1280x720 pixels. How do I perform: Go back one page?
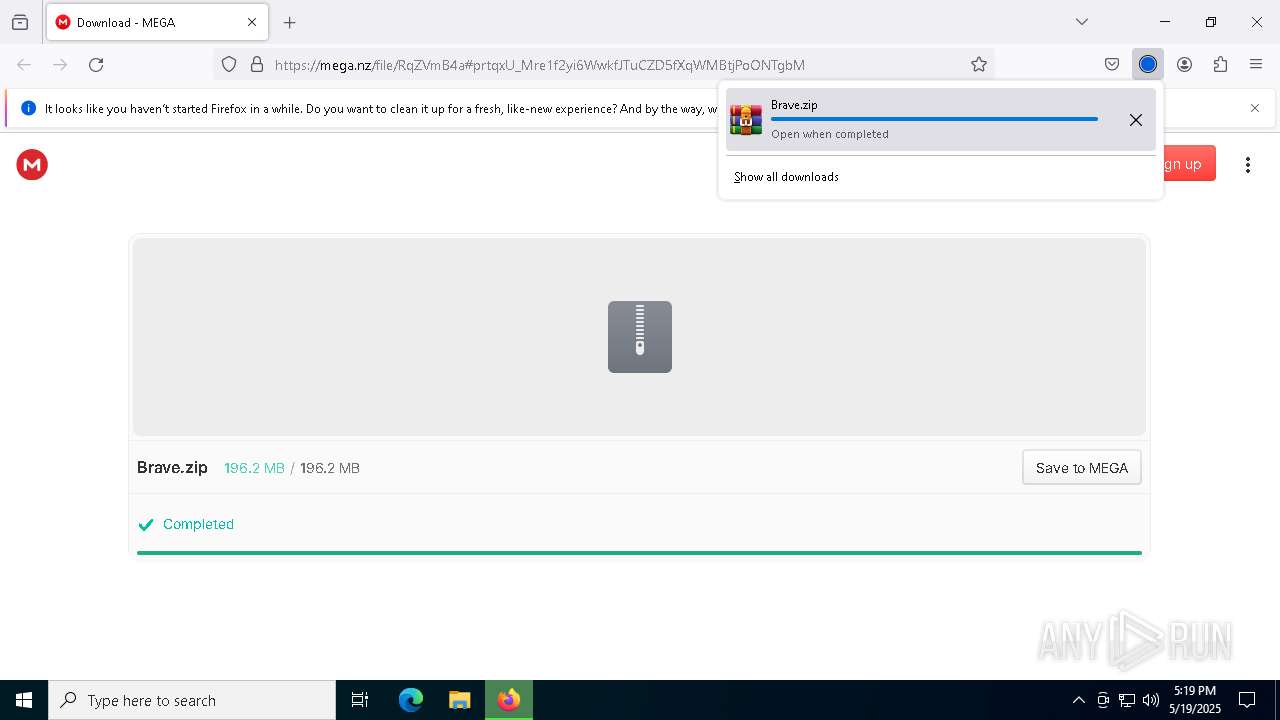click(x=24, y=65)
